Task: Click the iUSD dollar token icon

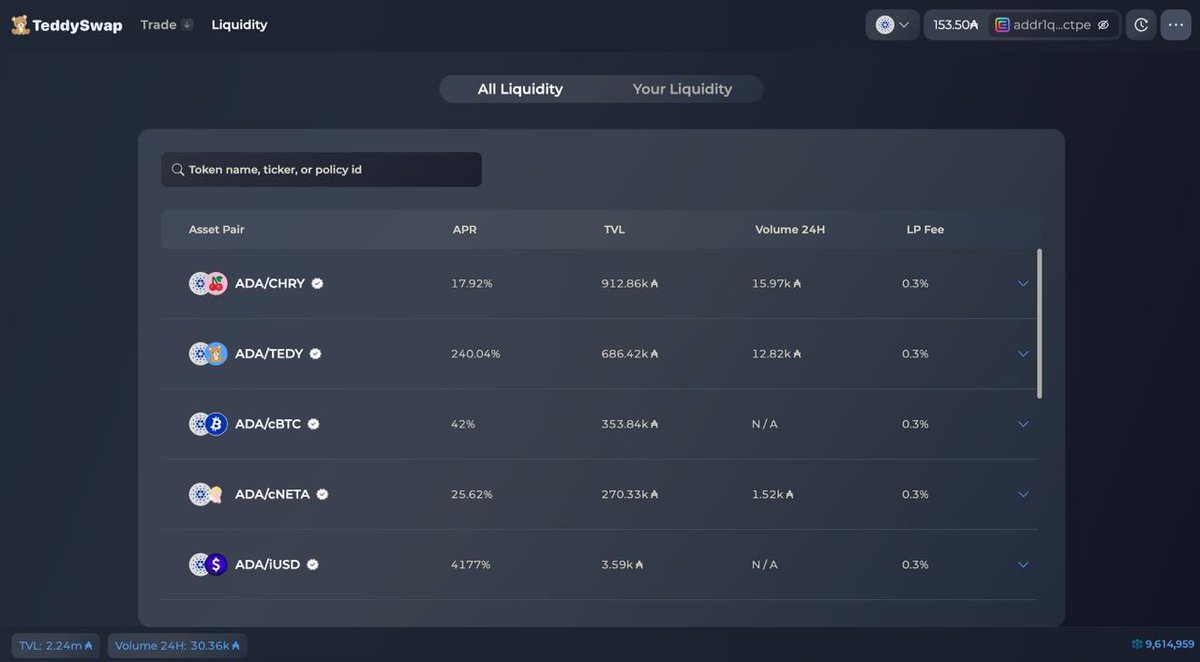Action: tap(217, 565)
